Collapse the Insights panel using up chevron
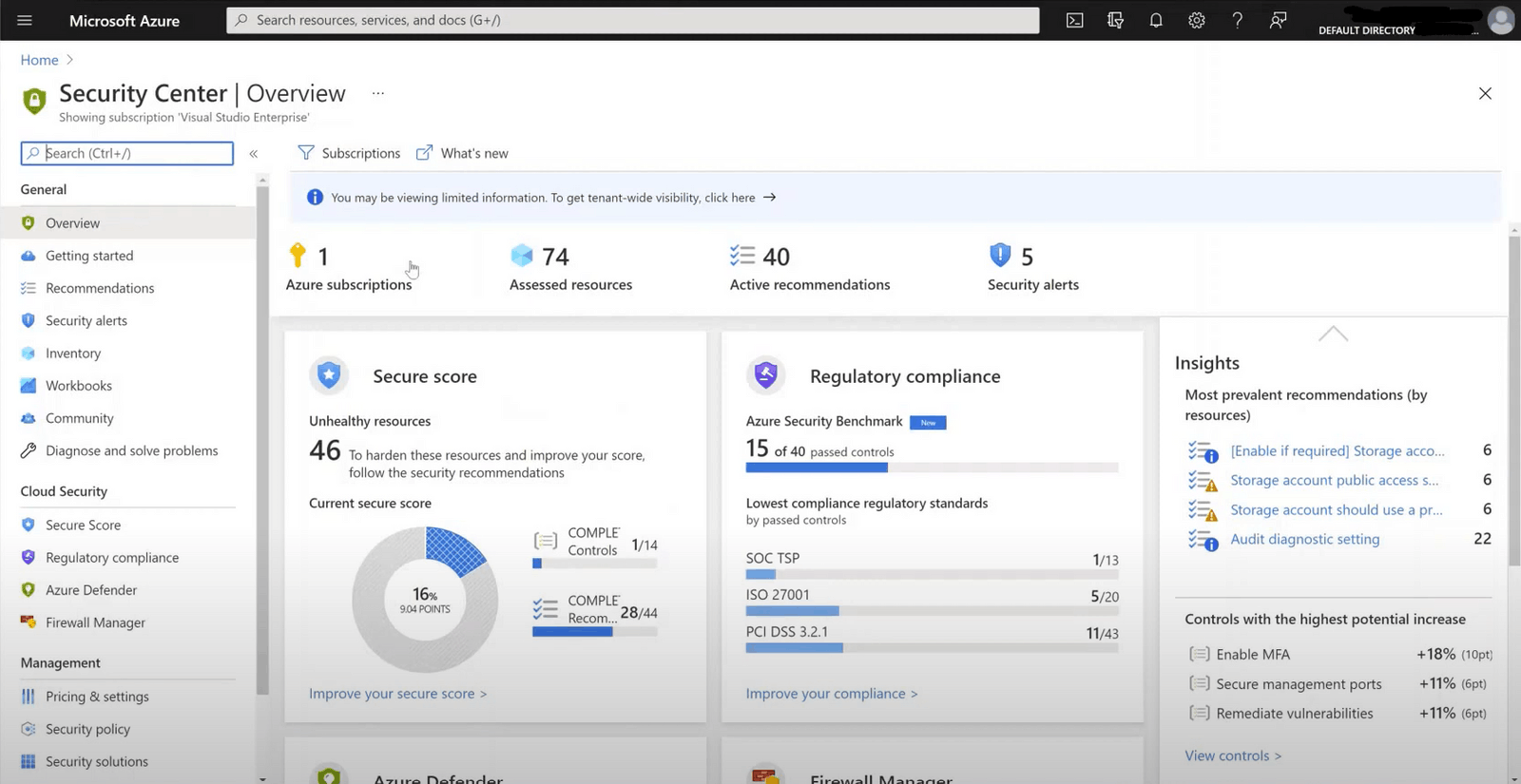The width and height of the screenshot is (1521, 784). (x=1333, y=334)
